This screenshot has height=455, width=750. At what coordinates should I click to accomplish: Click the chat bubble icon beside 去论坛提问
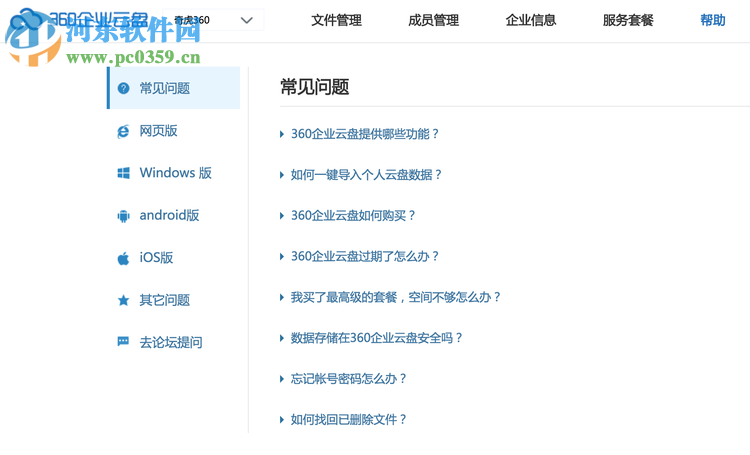(123, 342)
